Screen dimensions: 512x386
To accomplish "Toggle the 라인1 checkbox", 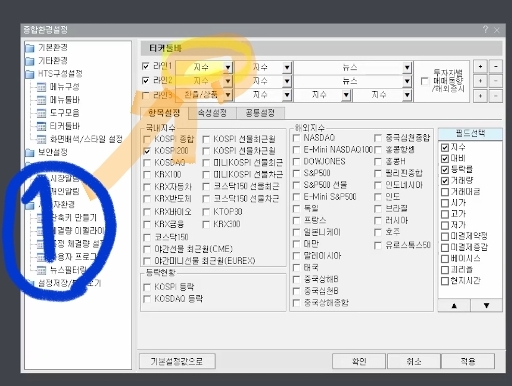I will (146, 66).
